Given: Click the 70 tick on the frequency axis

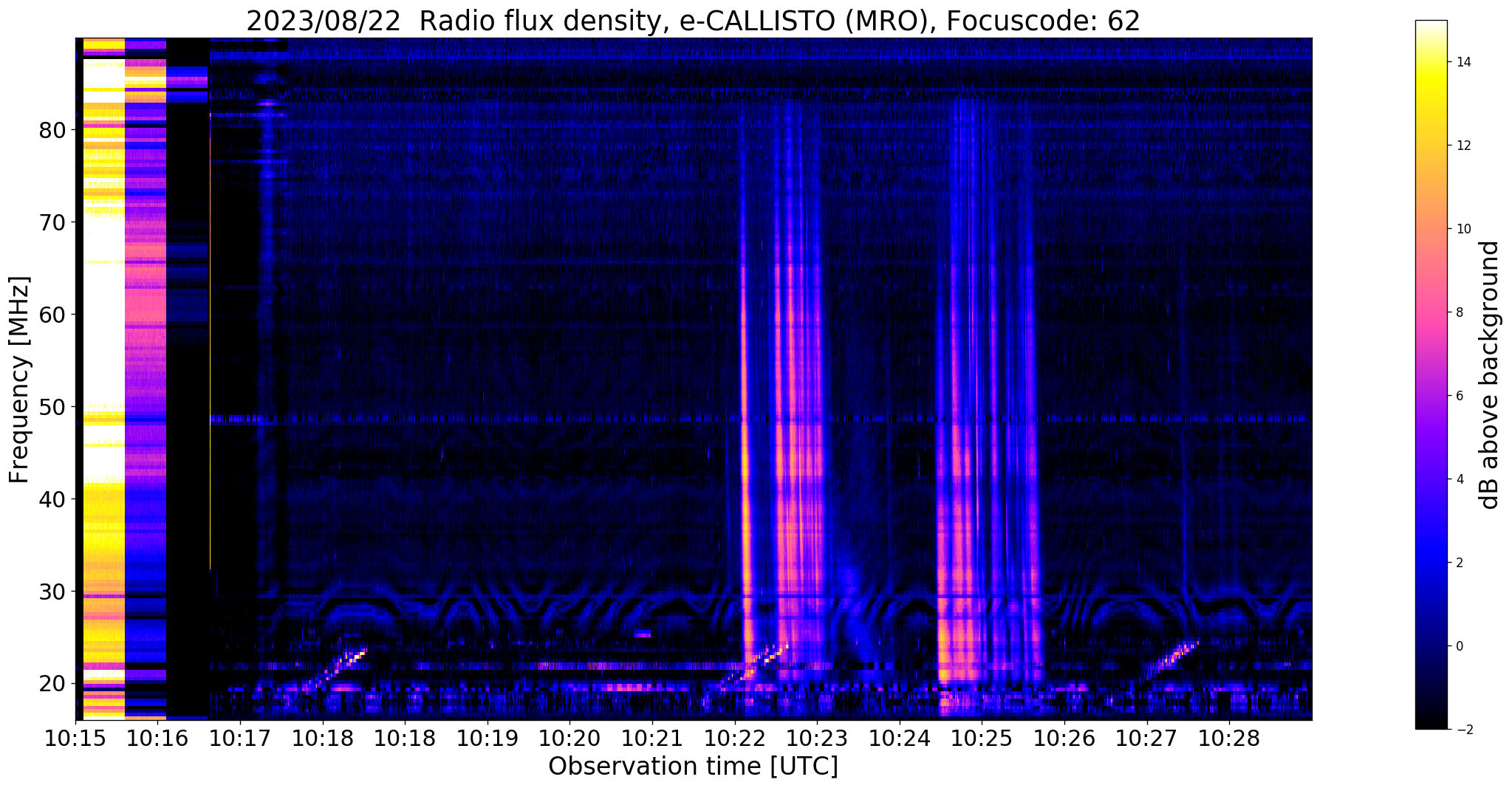Looking at the screenshot, I should click(x=52, y=222).
